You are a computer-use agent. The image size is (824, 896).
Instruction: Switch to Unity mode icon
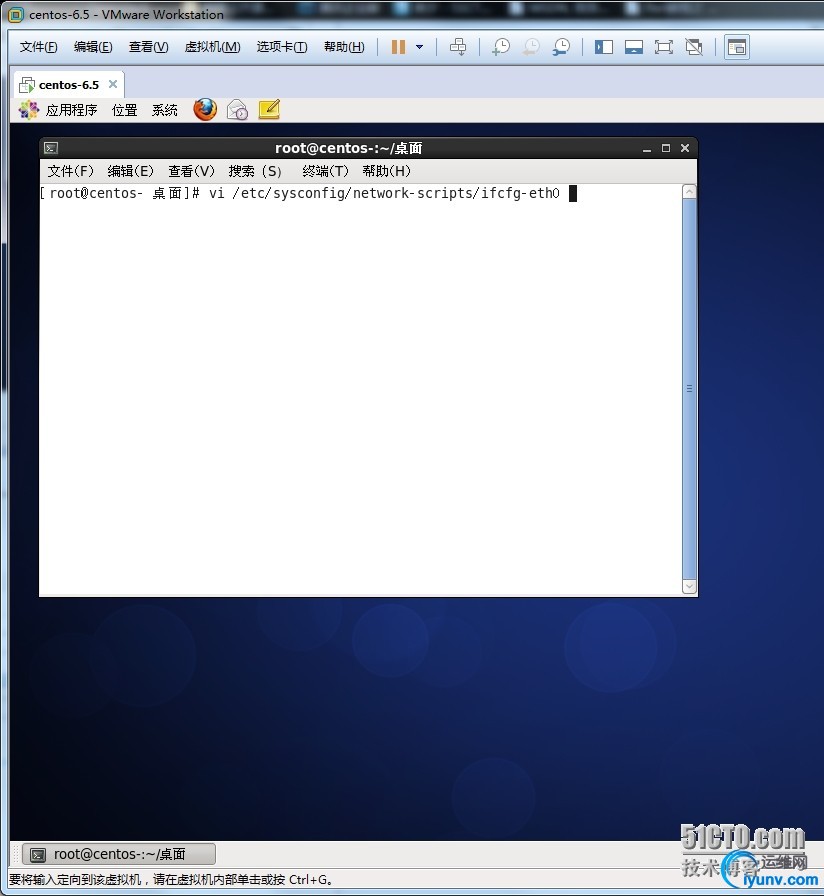coord(694,47)
